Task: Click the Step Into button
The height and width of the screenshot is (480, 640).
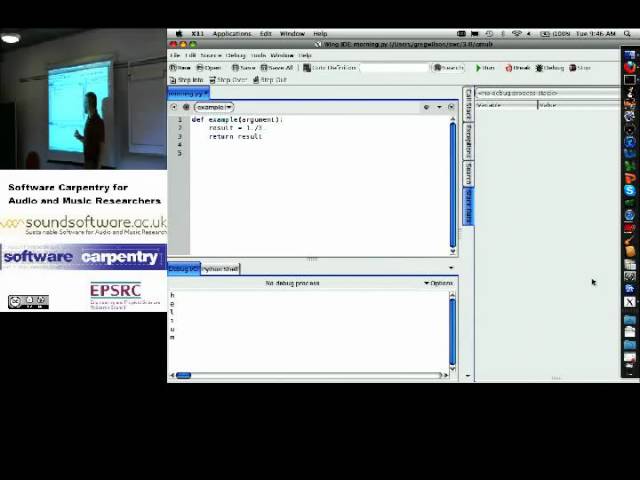Action: click(x=186, y=80)
